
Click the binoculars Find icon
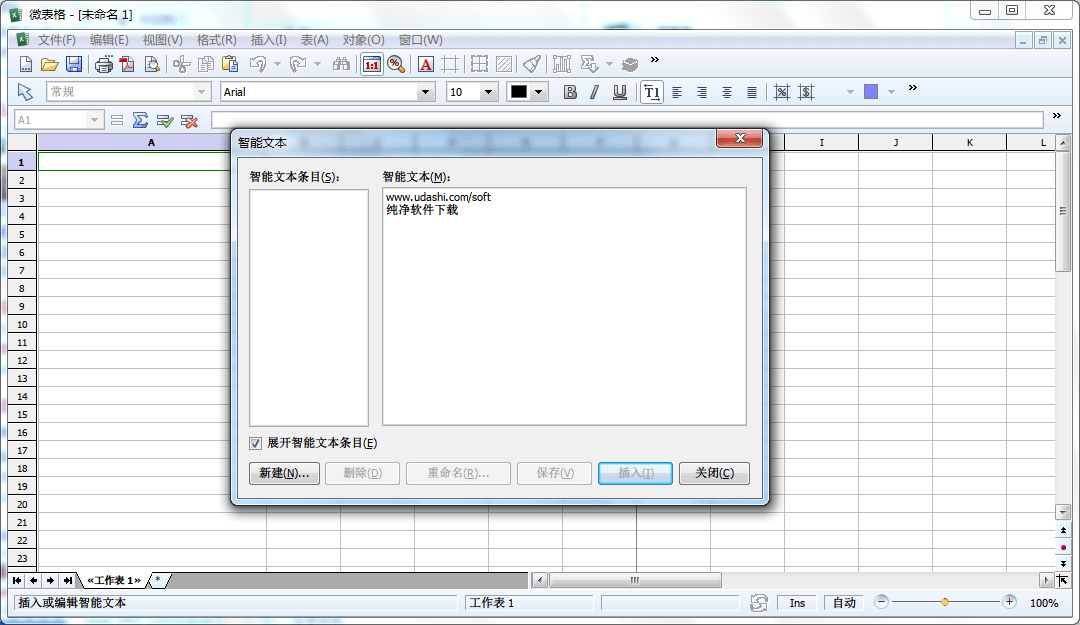pos(341,64)
